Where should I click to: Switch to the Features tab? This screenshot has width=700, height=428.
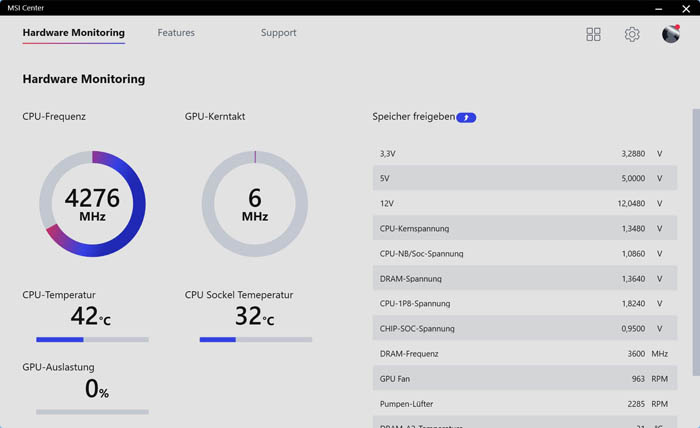tap(176, 33)
